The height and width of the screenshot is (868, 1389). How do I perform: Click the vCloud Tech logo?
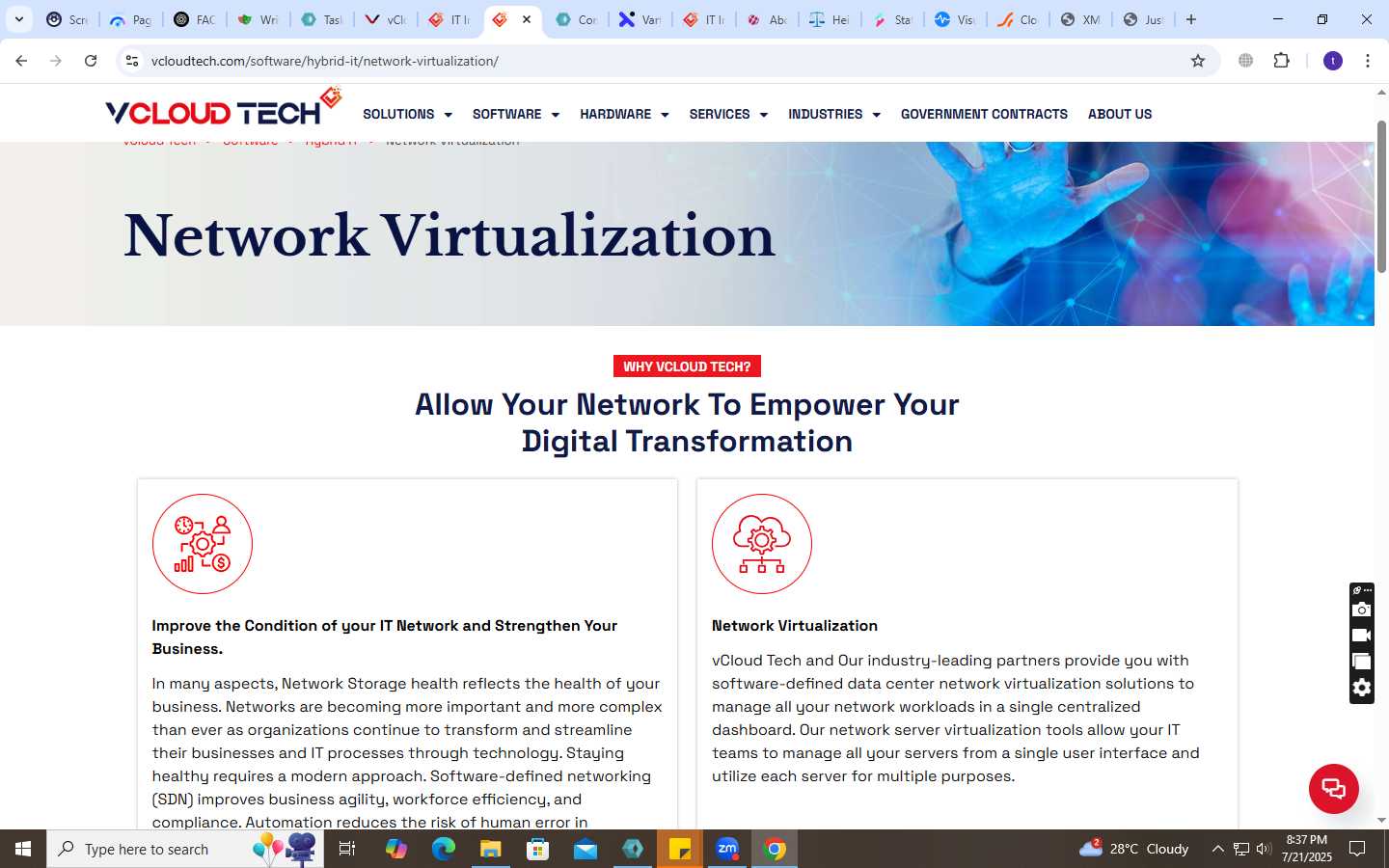223,108
